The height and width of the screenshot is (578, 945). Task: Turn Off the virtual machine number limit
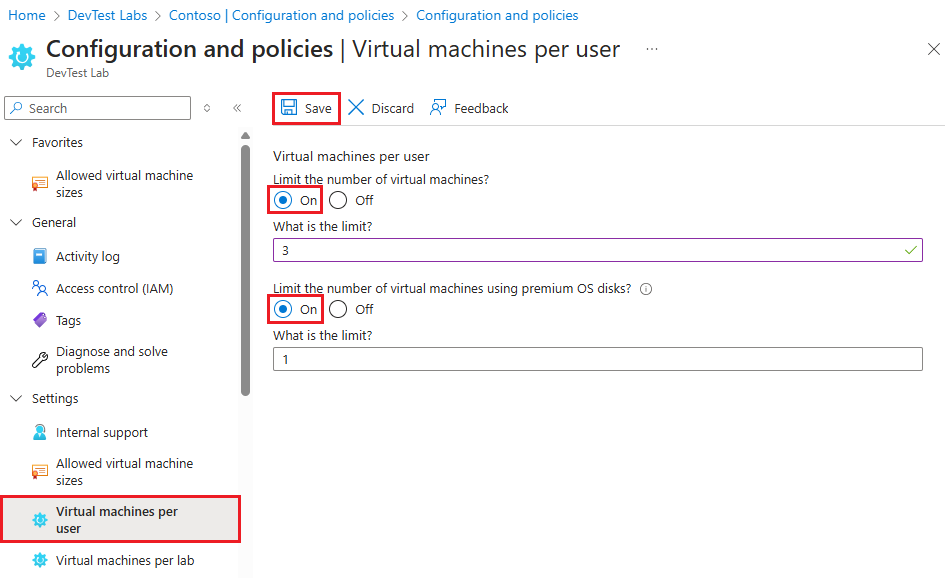tap(339, 200)
